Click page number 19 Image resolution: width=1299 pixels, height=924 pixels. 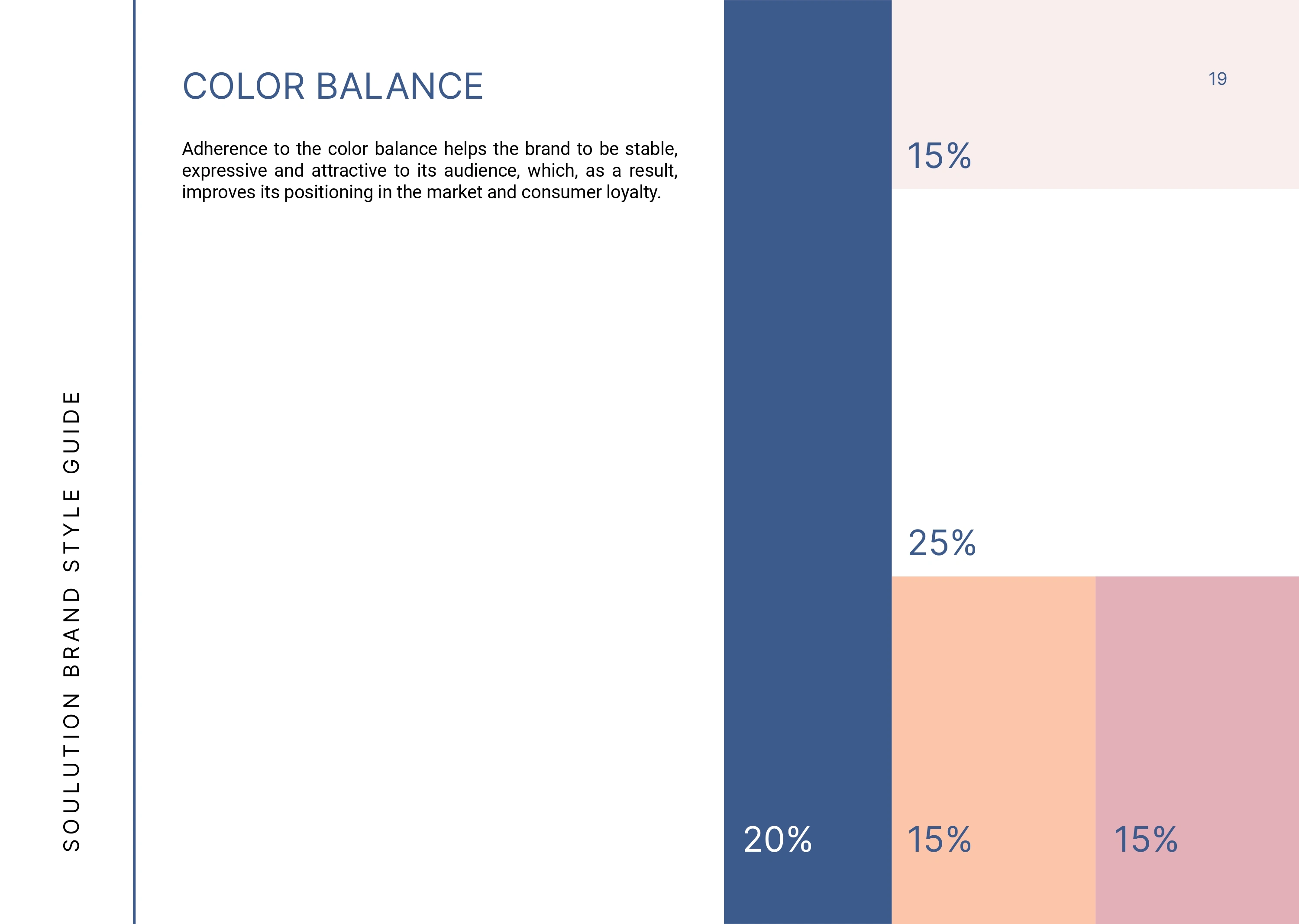coord(1217,79)
